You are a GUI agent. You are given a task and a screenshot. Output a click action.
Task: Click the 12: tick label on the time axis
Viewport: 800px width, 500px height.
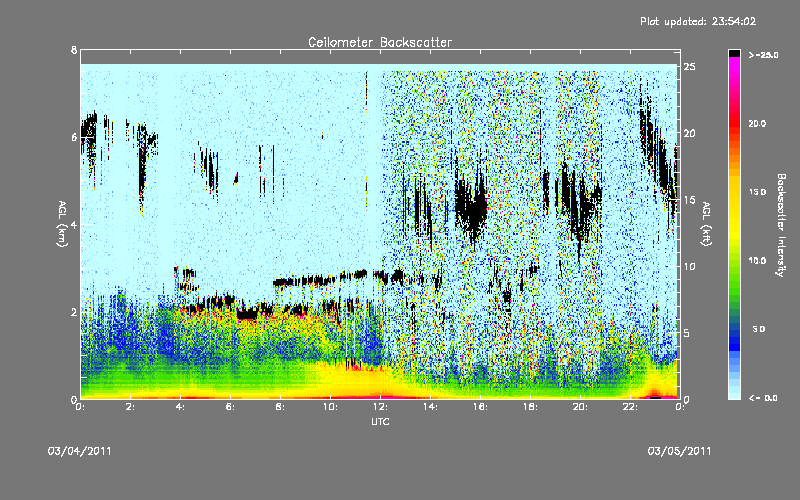[380, 407]
